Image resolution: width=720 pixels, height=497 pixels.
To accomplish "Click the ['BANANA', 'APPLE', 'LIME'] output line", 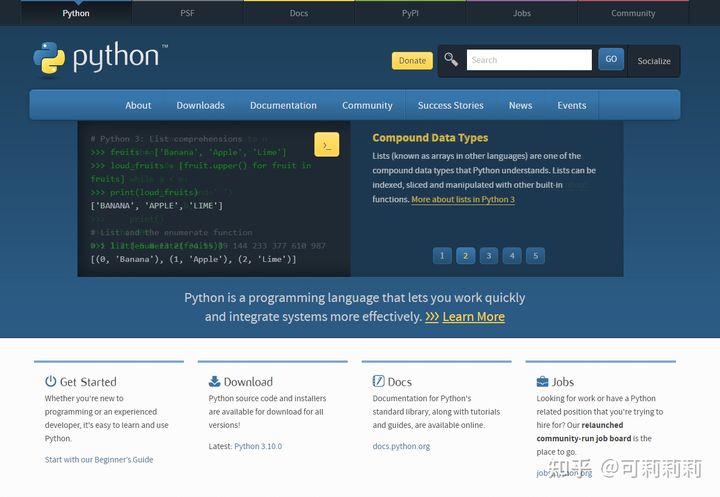I will point(157,206).
